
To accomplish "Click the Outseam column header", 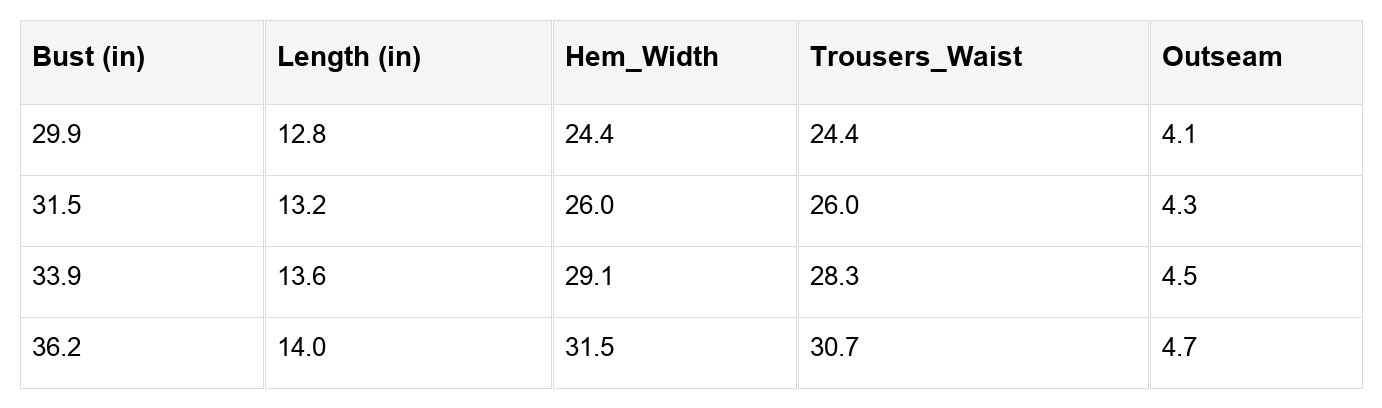I will [x=1221, y=57].
